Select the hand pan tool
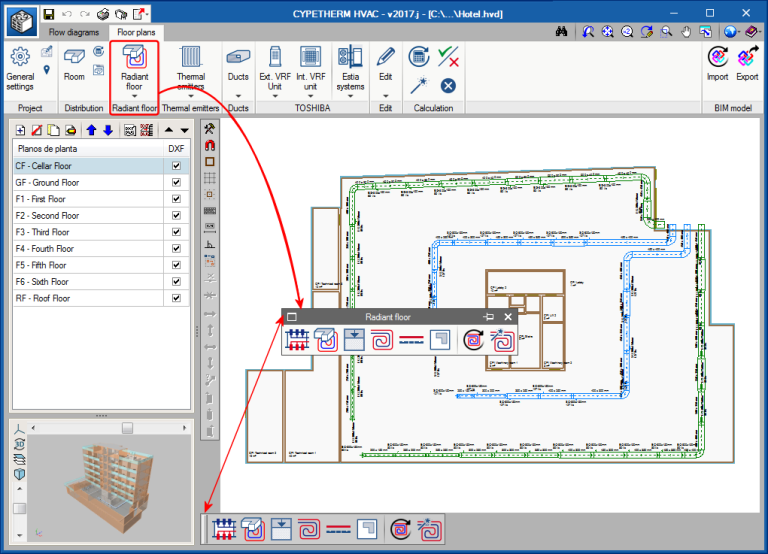 tap(686, 32)
